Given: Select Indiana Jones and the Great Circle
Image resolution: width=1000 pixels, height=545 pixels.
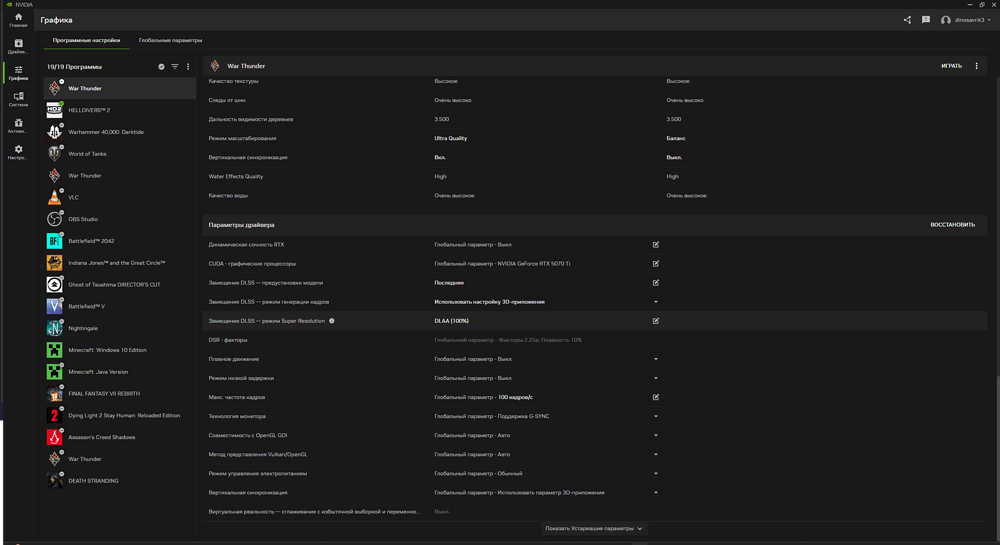Looking at the screenshot, I should pyautogui.click(x=119, y=263).
